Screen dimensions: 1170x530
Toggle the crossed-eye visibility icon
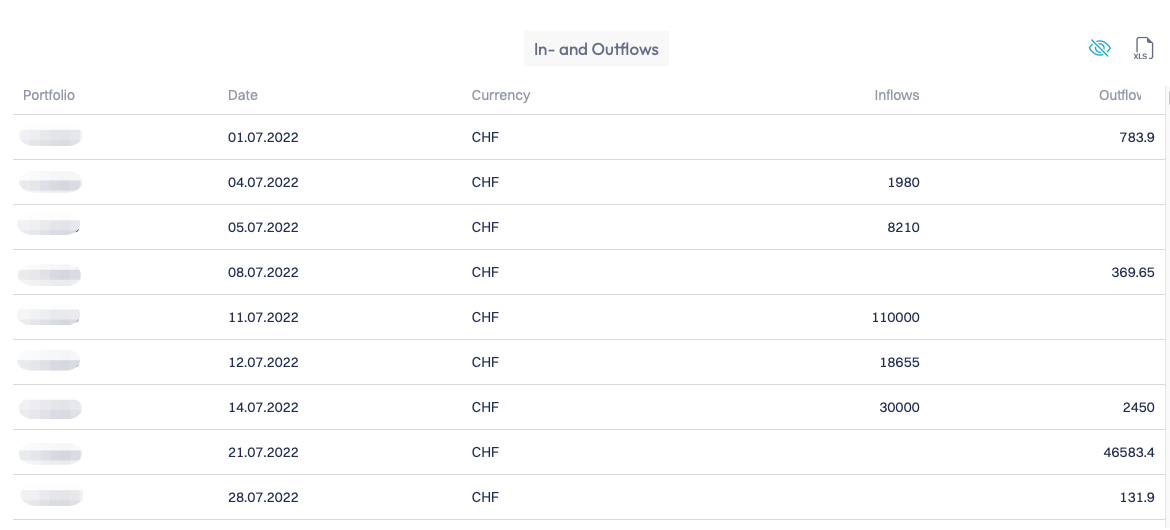click(x=1099, y=48)
